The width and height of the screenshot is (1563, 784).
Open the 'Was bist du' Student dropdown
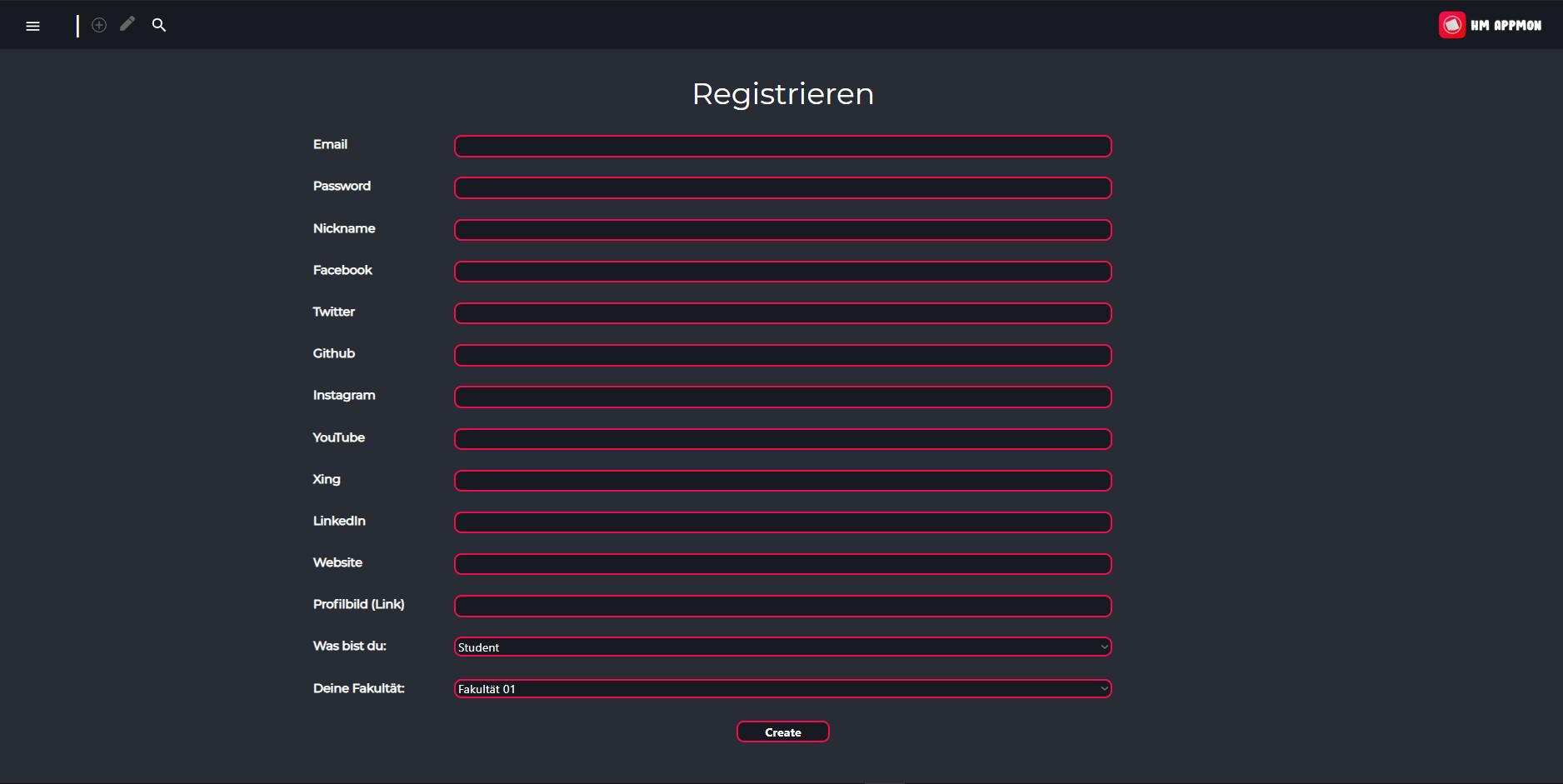point(783,647)
